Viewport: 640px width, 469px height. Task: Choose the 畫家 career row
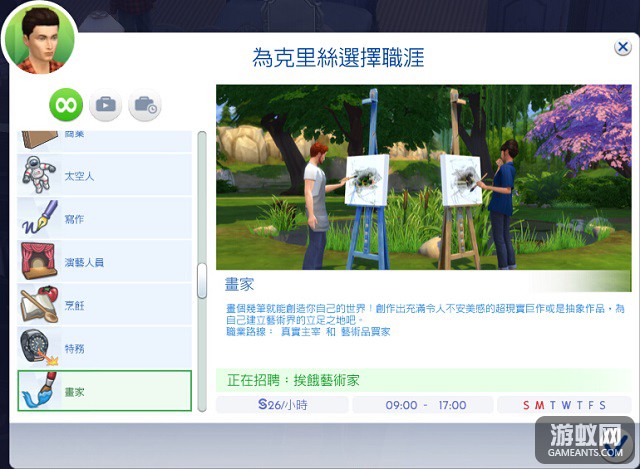click(x=104, y=391)
